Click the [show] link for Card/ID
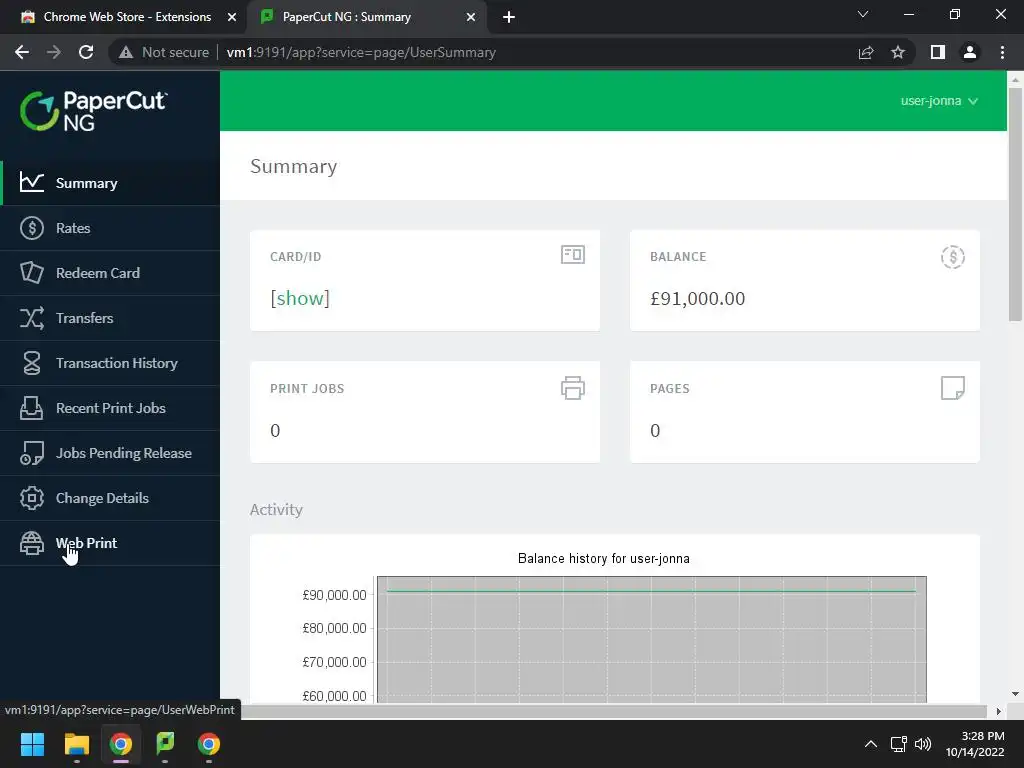1024x768 pixels. click(x=300, y=298)
